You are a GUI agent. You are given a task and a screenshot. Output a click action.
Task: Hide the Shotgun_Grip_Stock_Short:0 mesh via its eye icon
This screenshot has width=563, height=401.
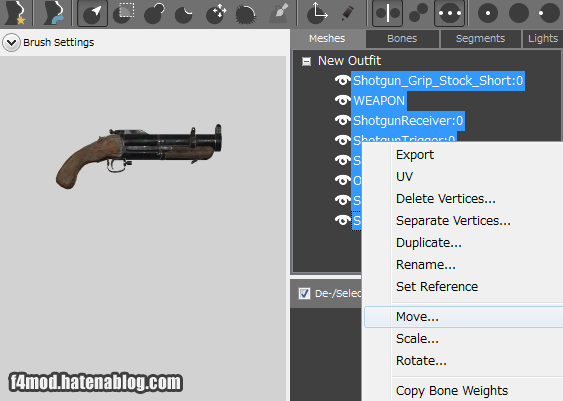click(x=343, y=80)
